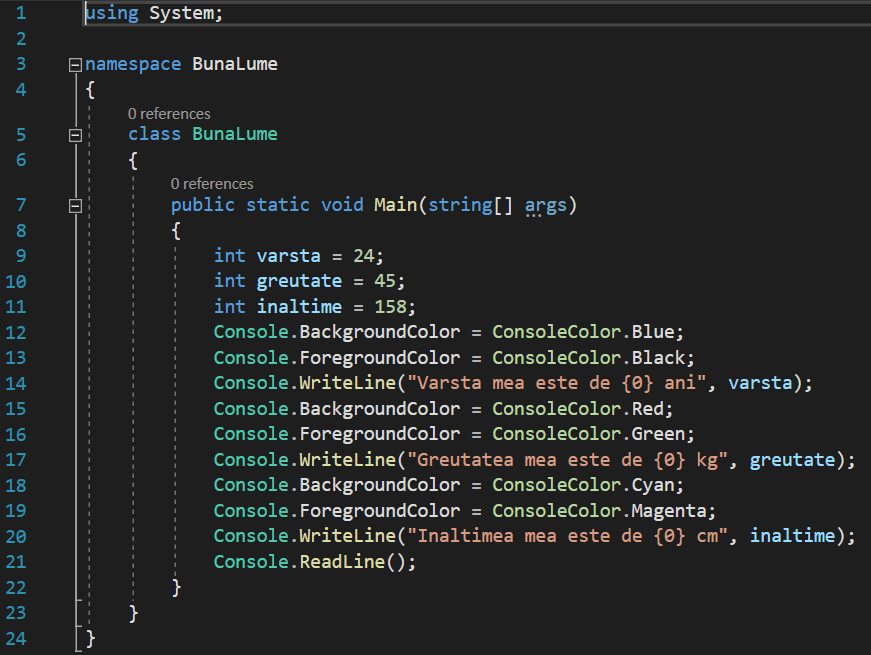Click 'ReadLine' on line 21
871x655 pixels.
pos(342,562)
